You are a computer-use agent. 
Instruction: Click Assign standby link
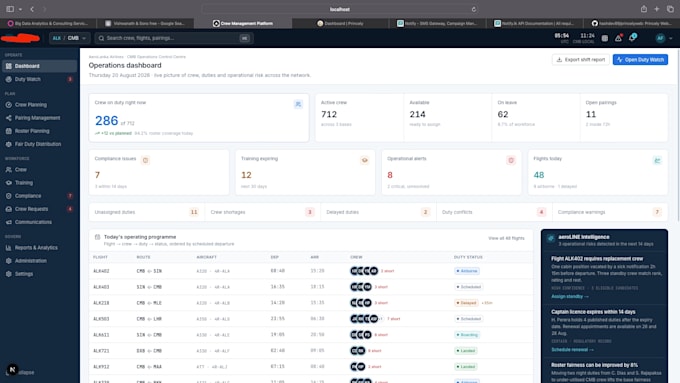coord(569,296)
